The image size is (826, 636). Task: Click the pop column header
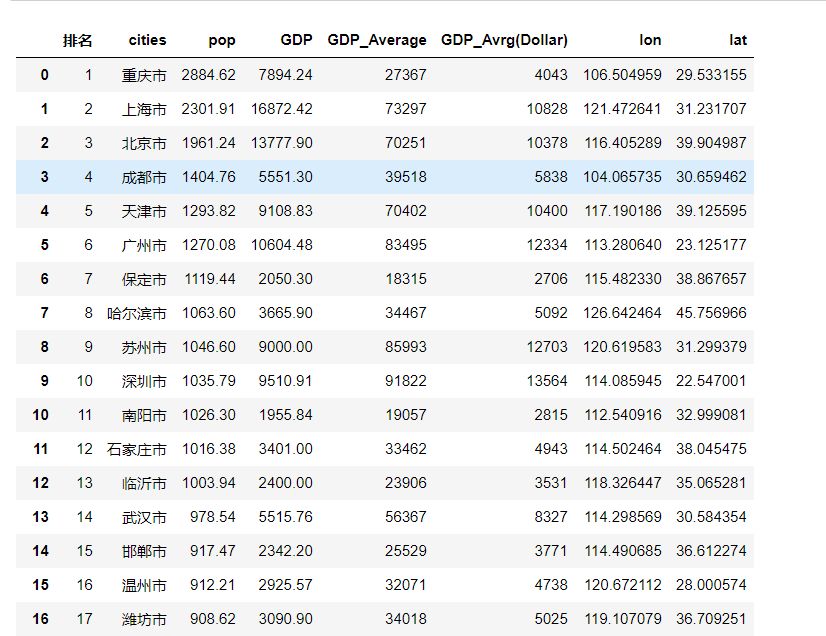click(x=222, y=41)
